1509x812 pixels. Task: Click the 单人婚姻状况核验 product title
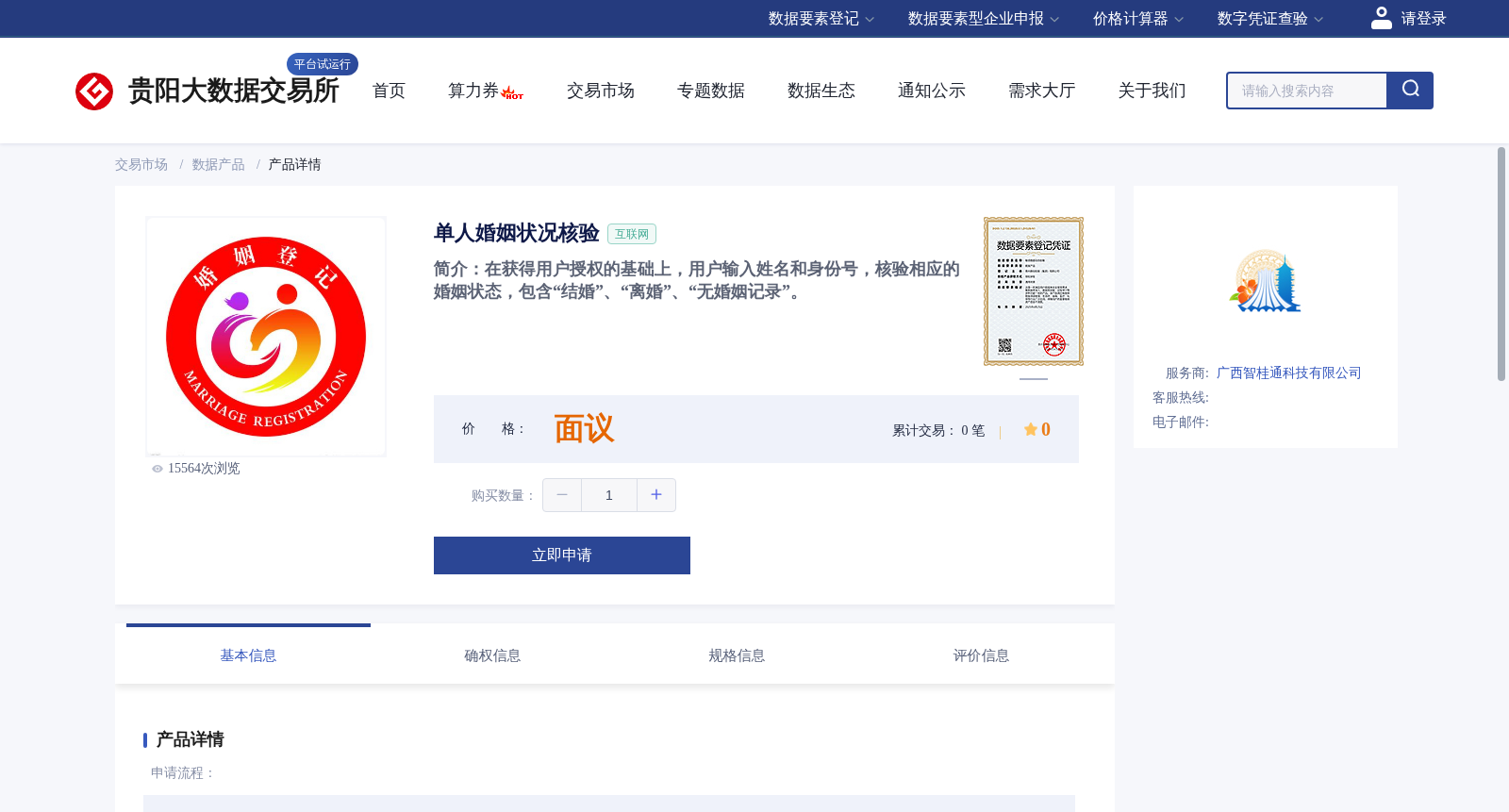[x=517, y=233]
